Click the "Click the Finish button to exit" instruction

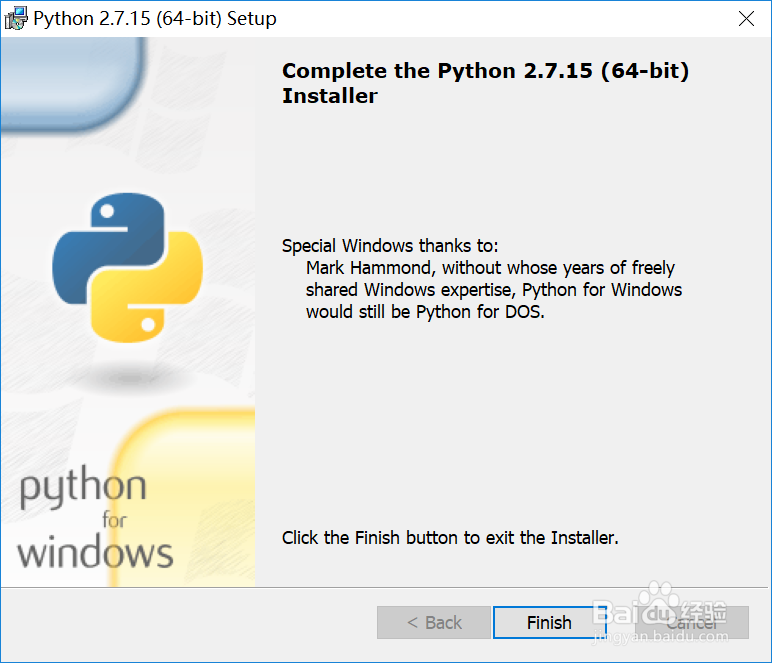(450, 538)
